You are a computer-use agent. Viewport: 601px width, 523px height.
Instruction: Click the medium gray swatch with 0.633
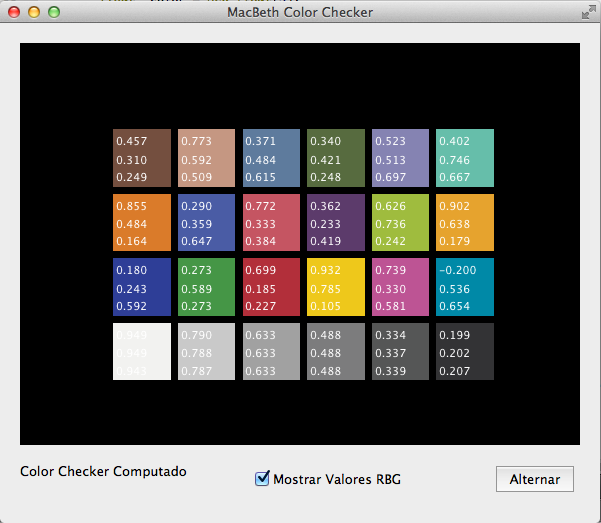point(271,351)
